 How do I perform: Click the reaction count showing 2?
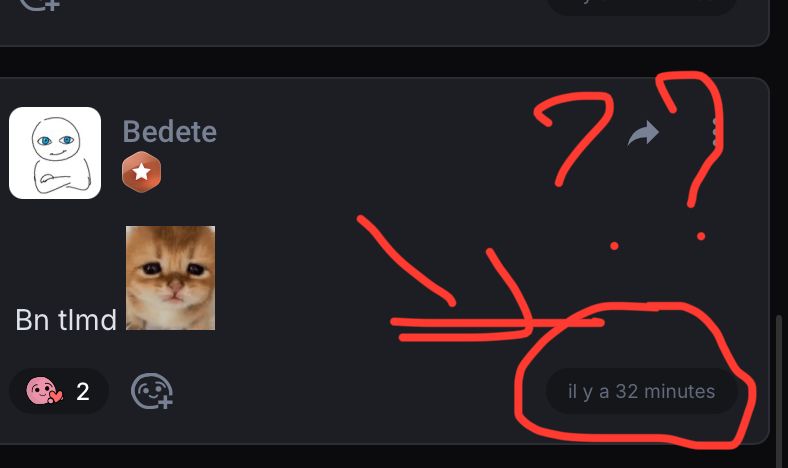83,392
